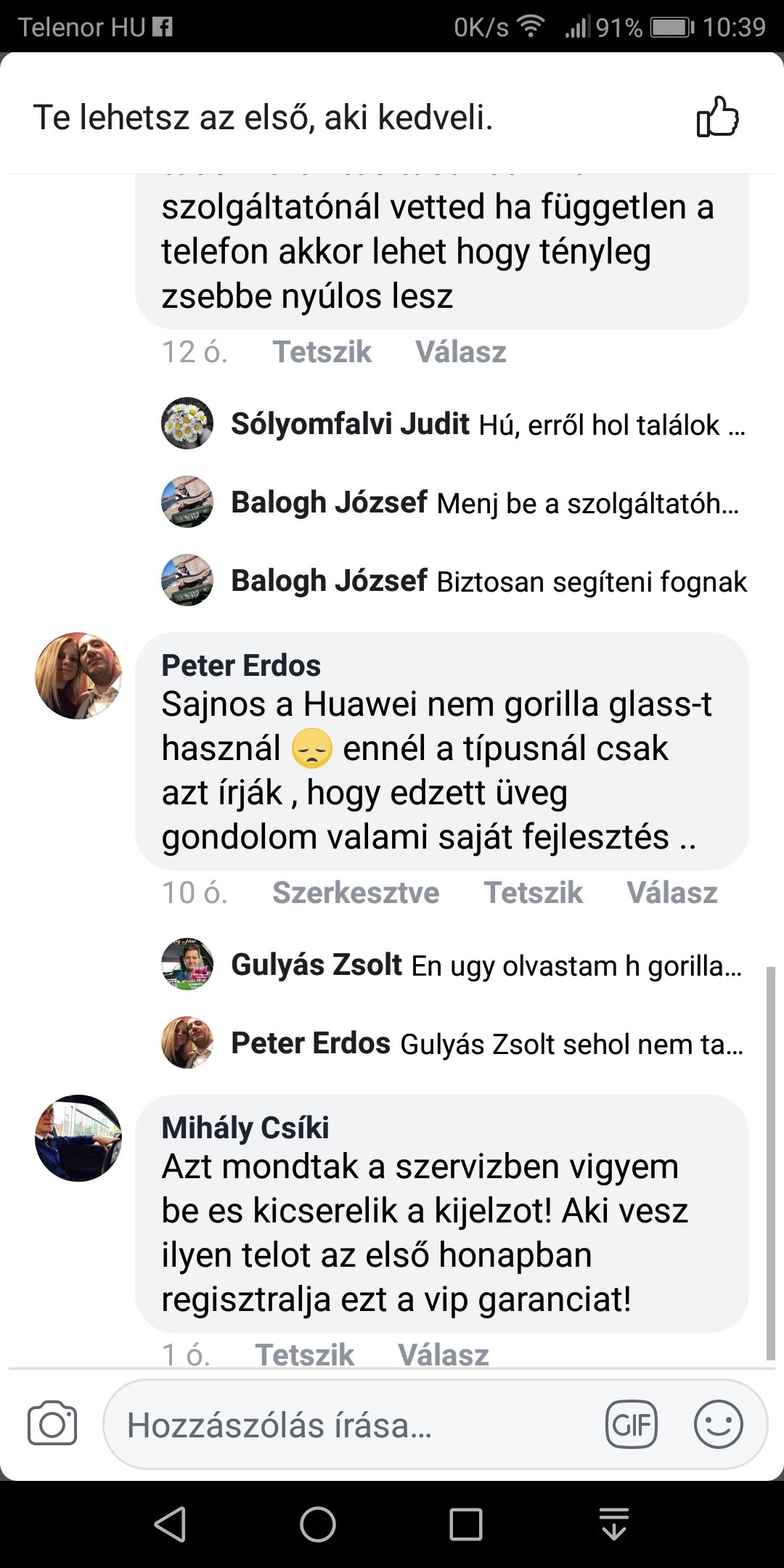Type in the Hozzászólás írása field
The image size is (784, 1568).
point(356,1424)
